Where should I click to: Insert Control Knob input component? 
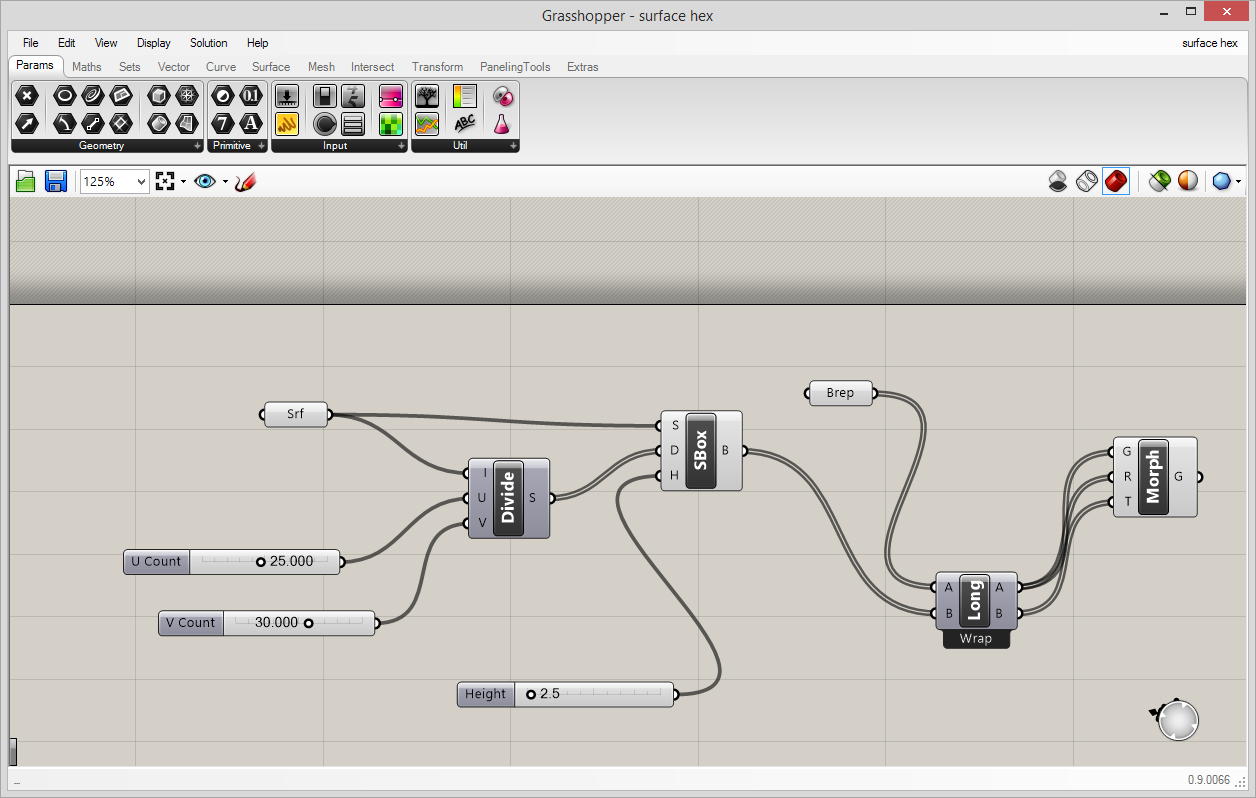coord(324,124)
